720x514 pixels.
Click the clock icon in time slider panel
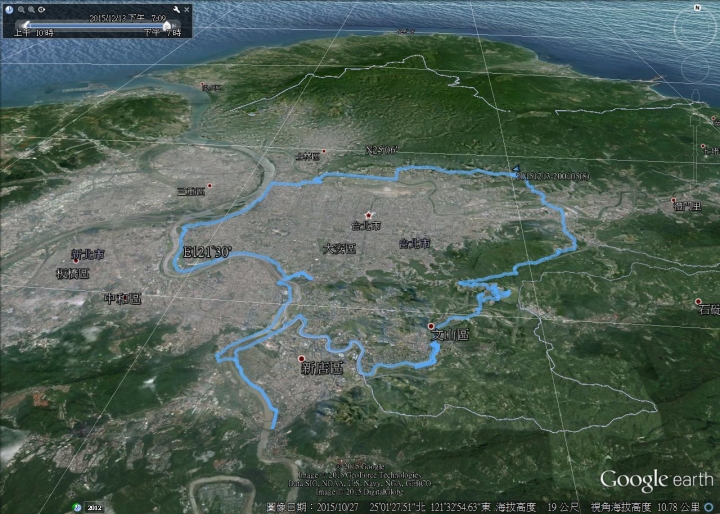[9, 9]
